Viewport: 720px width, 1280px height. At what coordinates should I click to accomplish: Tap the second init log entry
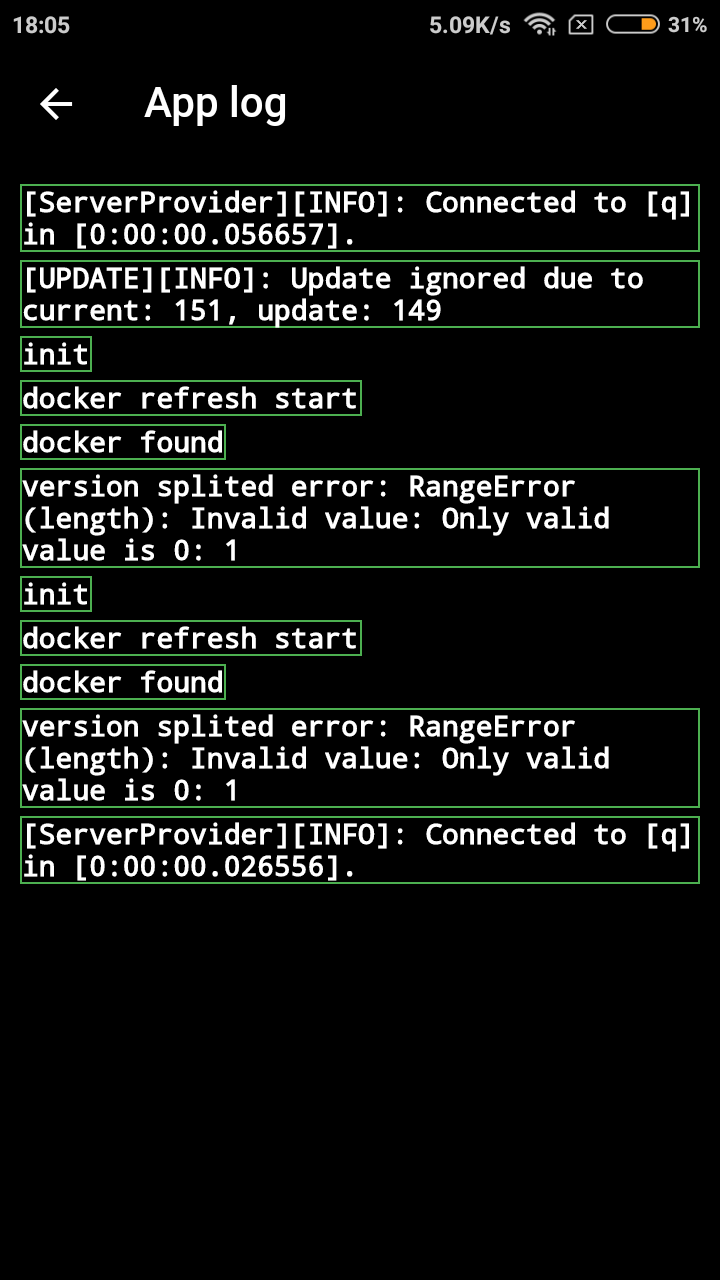coord(55,595)
